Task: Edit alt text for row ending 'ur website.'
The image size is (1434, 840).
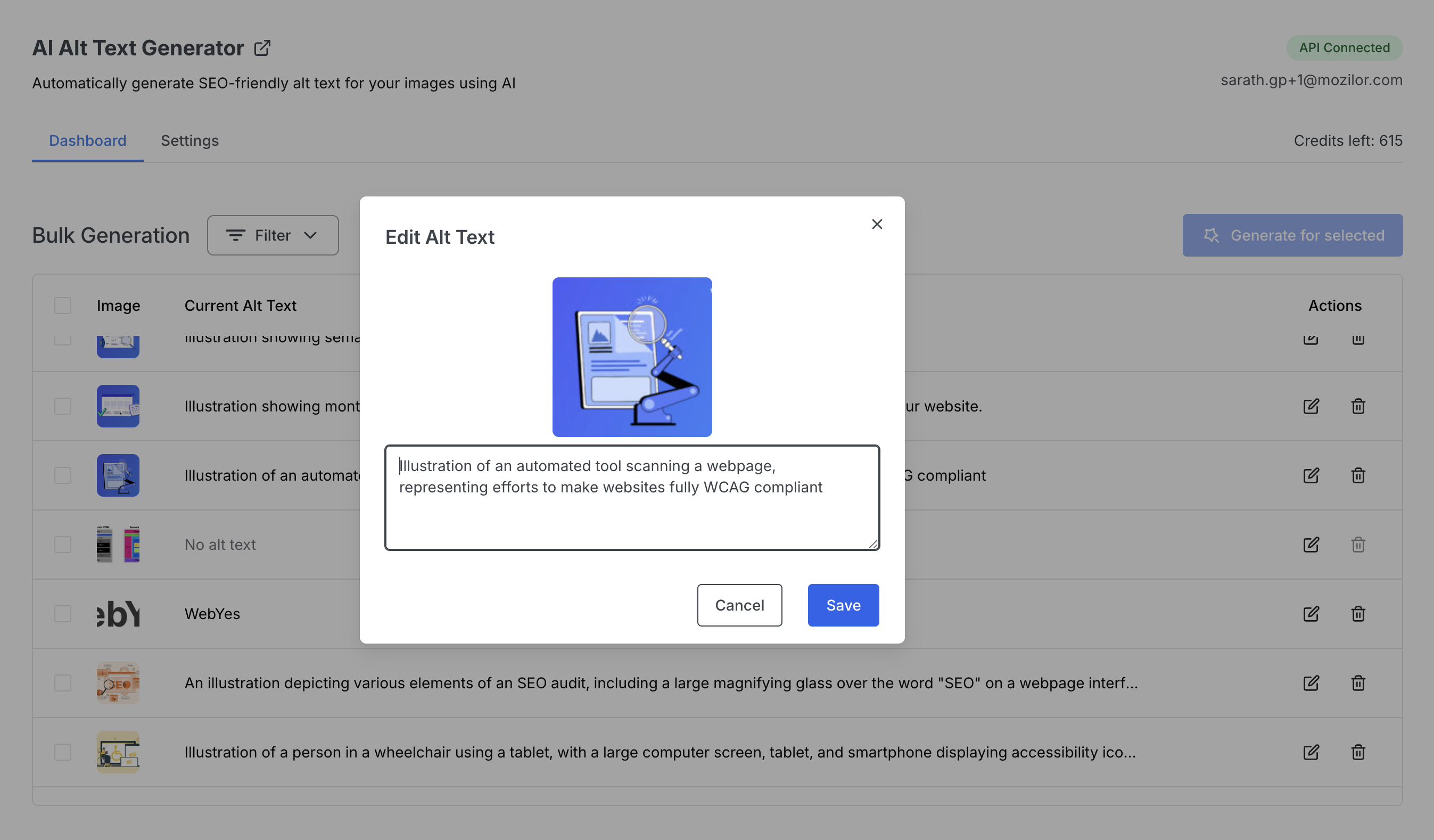Action: click(x=1311, y=406)
